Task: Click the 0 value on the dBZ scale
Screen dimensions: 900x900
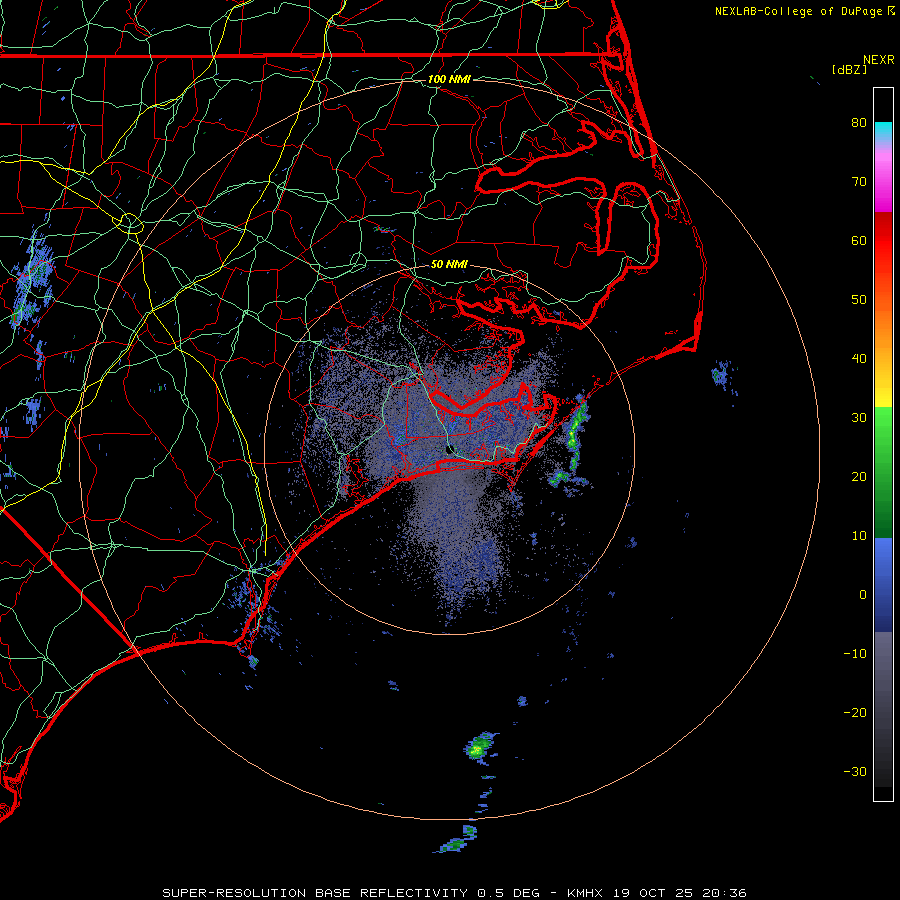Action: click(x=863, y=595)
